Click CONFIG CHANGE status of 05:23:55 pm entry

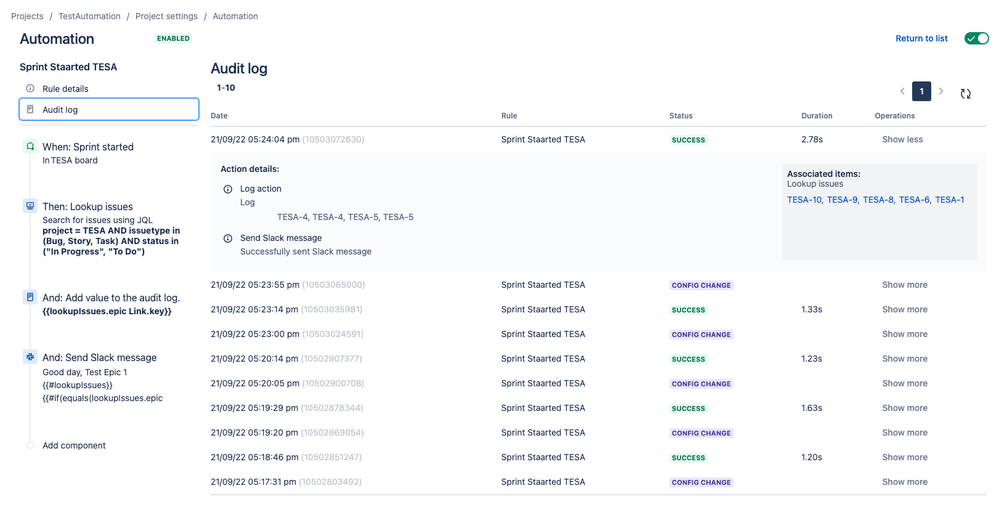701,285
